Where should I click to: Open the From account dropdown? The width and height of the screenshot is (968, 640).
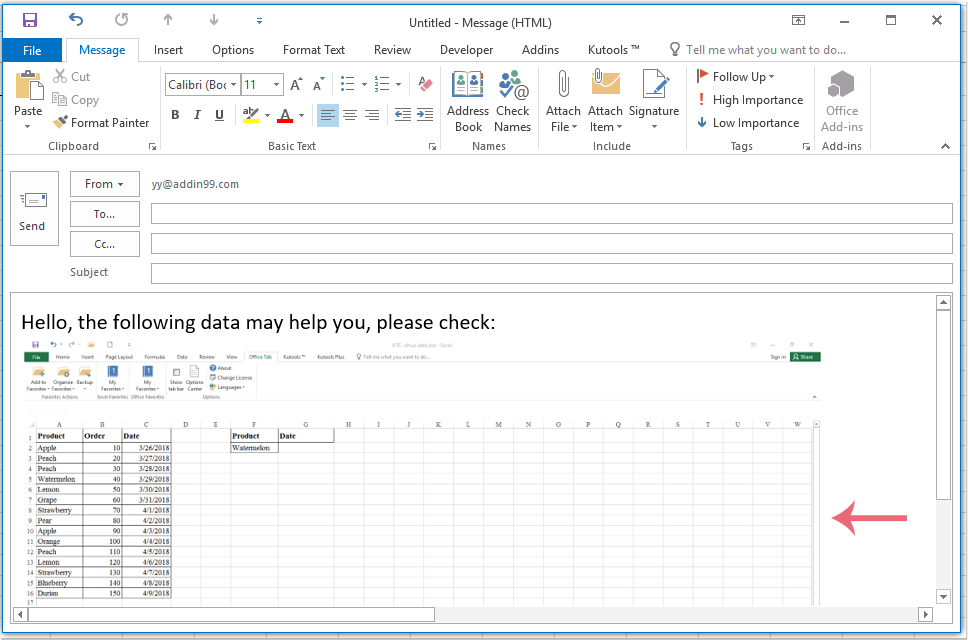pos(104,184)
